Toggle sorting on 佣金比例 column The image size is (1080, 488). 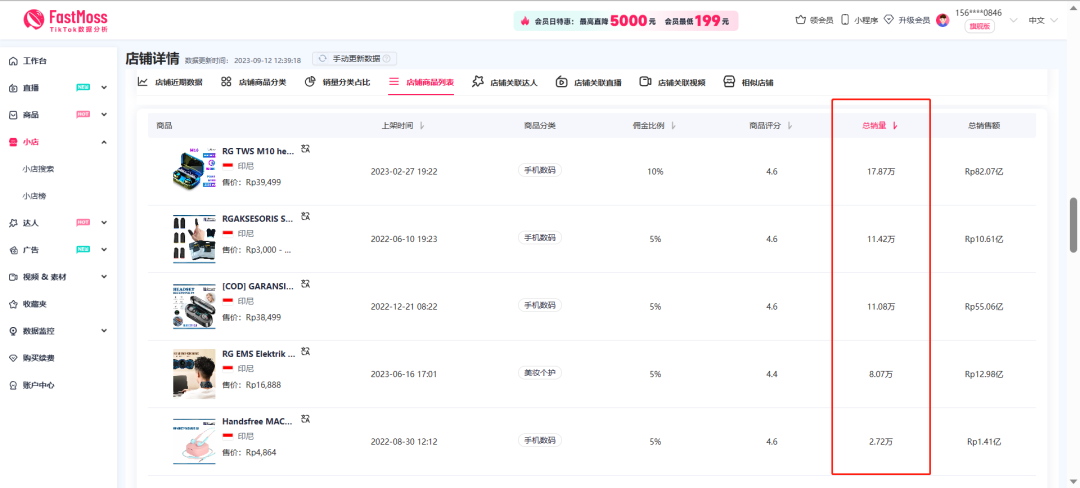[673, 126]
